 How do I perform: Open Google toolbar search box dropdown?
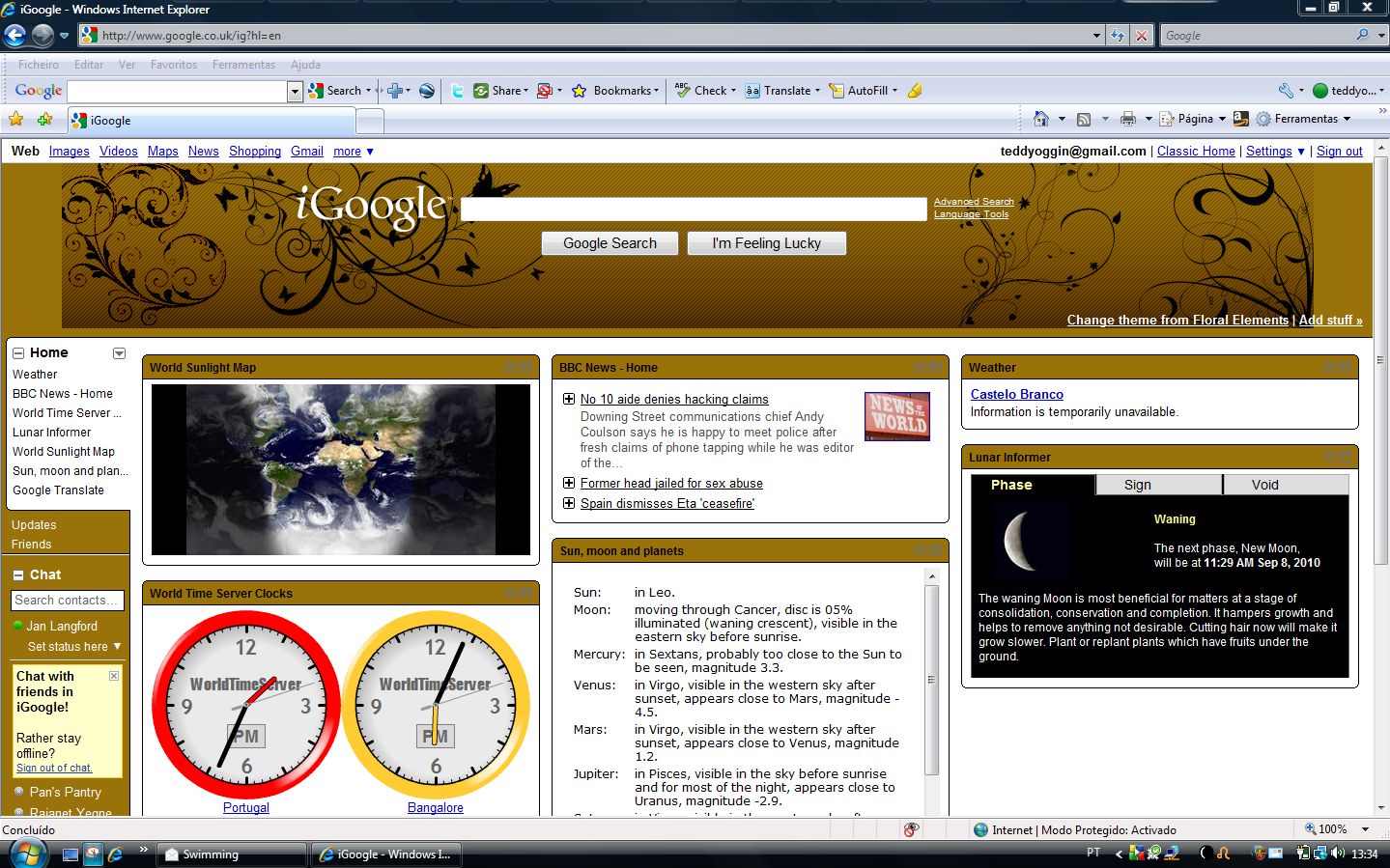coord(295,91)
